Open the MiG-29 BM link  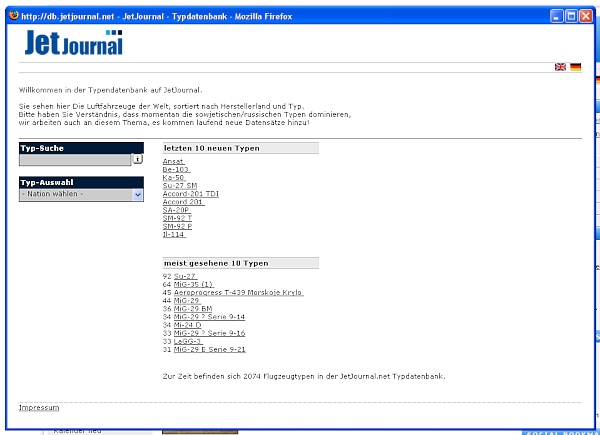[x=193, y=309]
